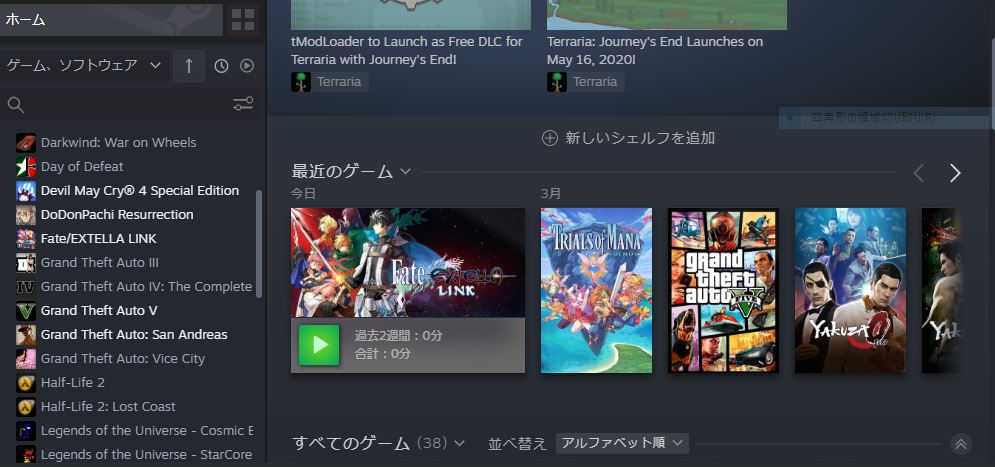Open the grid view collections icon
Screen dimensions: 995x467
[242, 20]
